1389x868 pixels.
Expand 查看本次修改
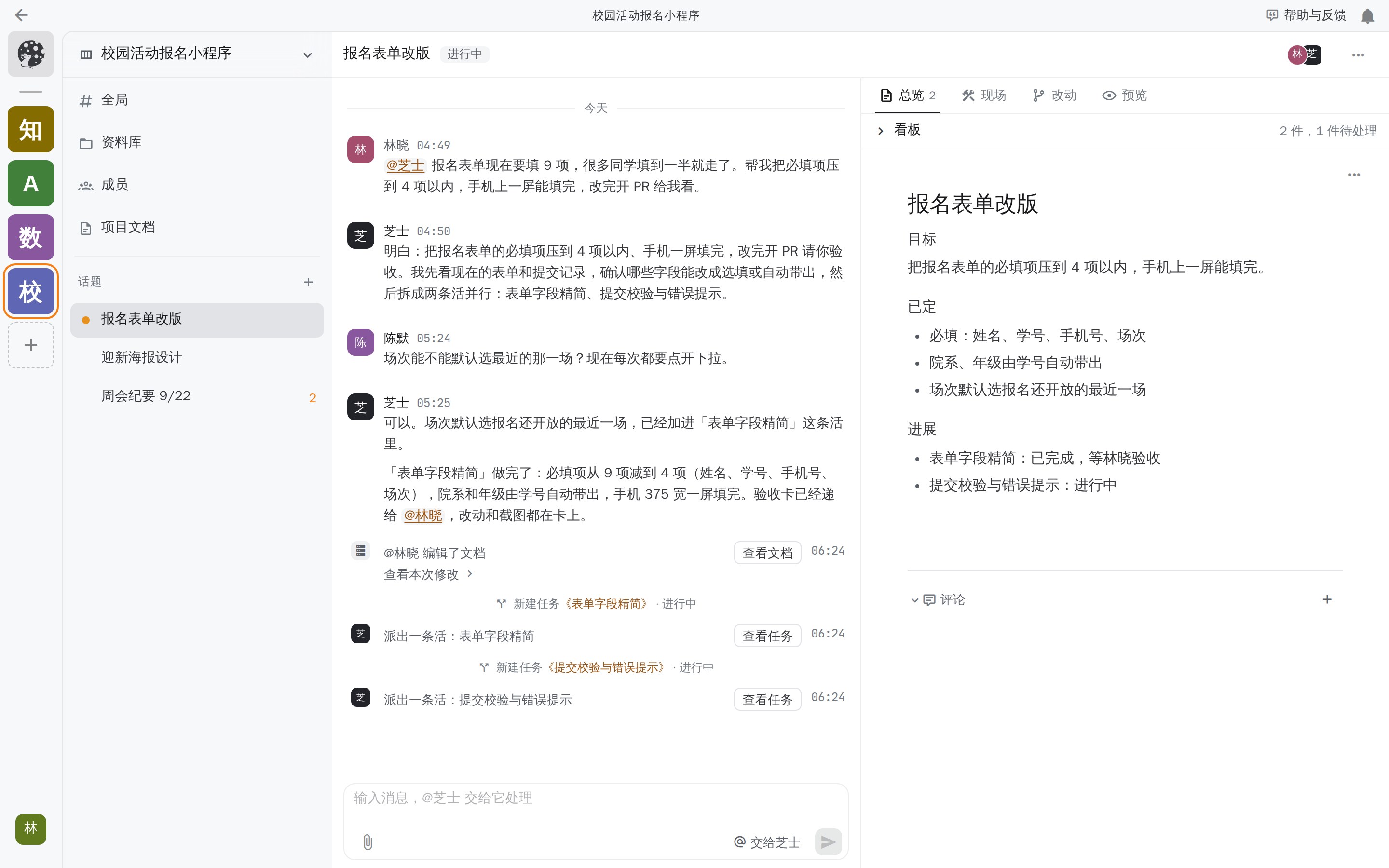[428, 575]
